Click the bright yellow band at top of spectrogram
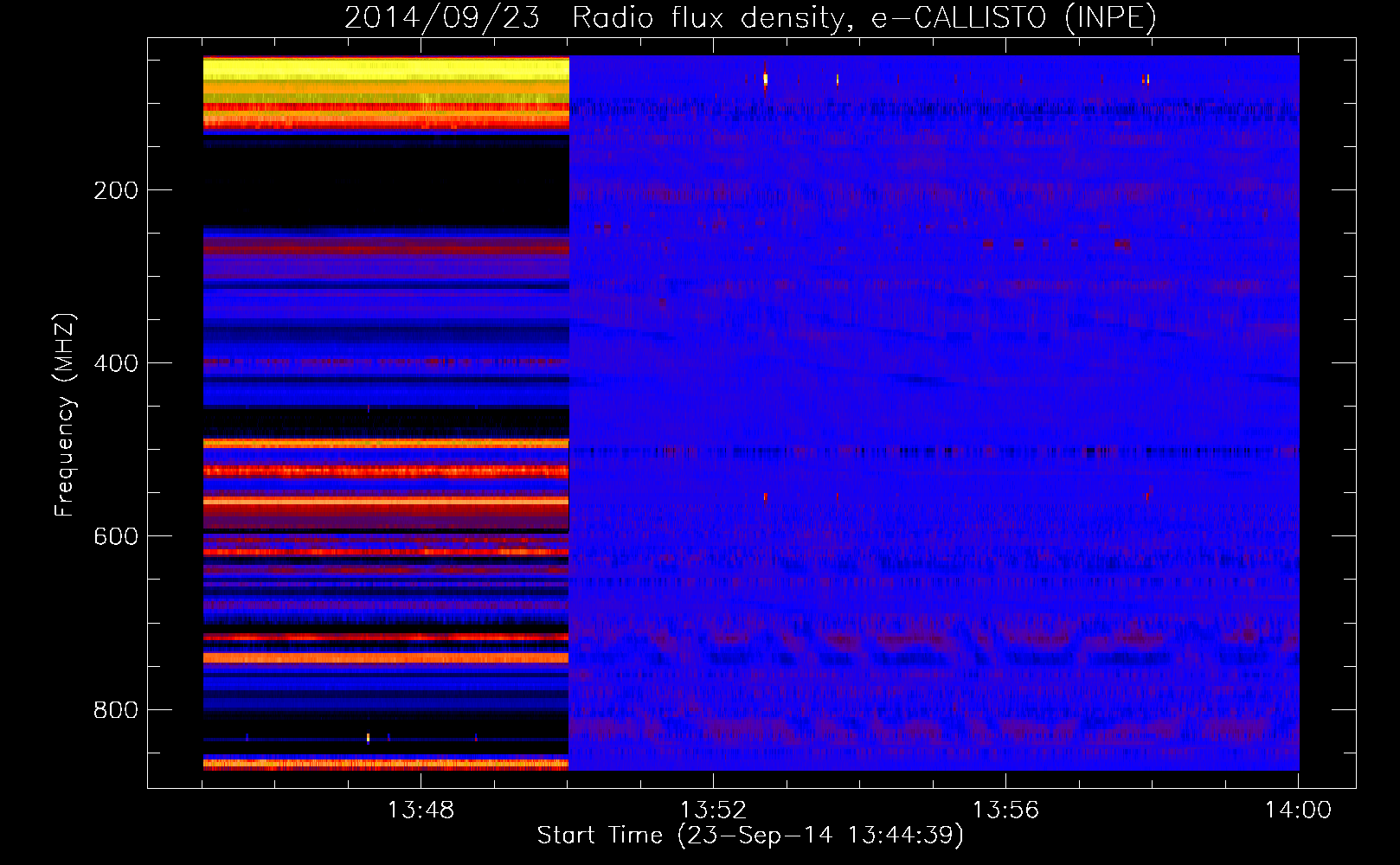Image resolution: width=1400 pixels, height=865 pixels. [386, 70]
